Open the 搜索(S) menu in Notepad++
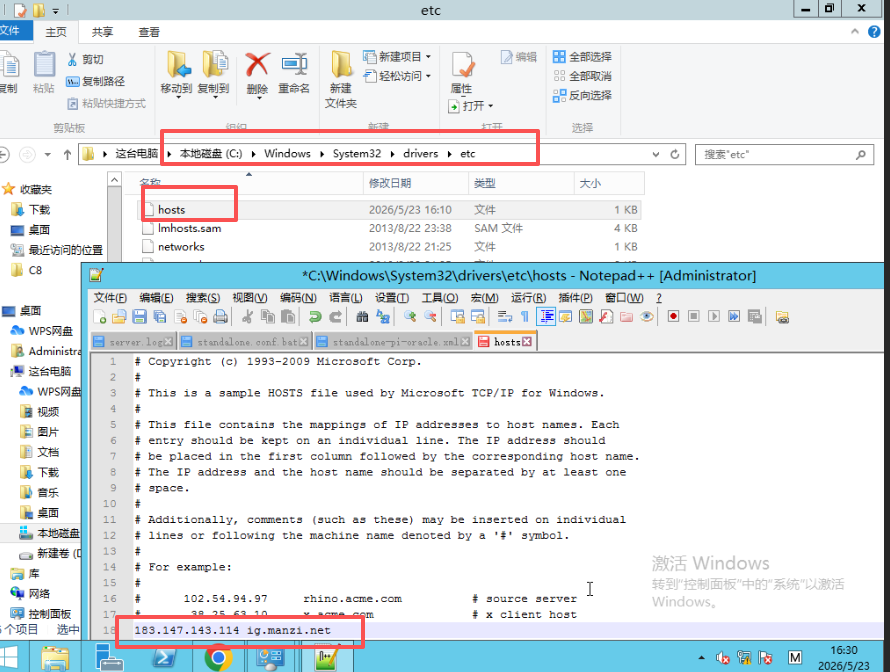 click(203, 298)
